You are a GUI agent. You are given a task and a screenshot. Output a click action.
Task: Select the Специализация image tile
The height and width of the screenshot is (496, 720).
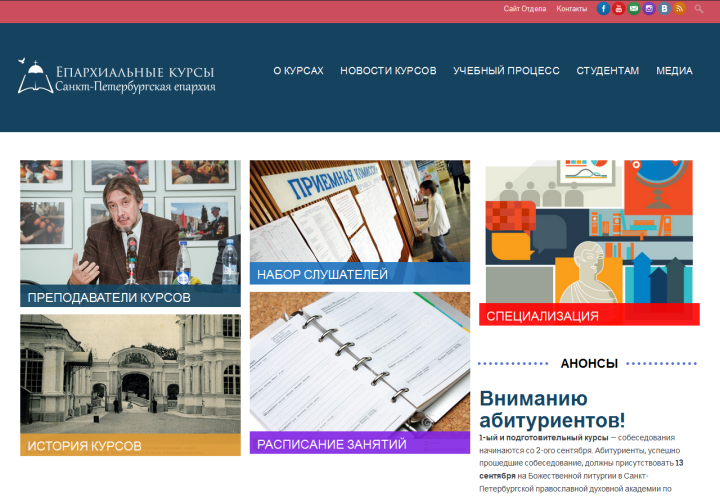(589, 243)
